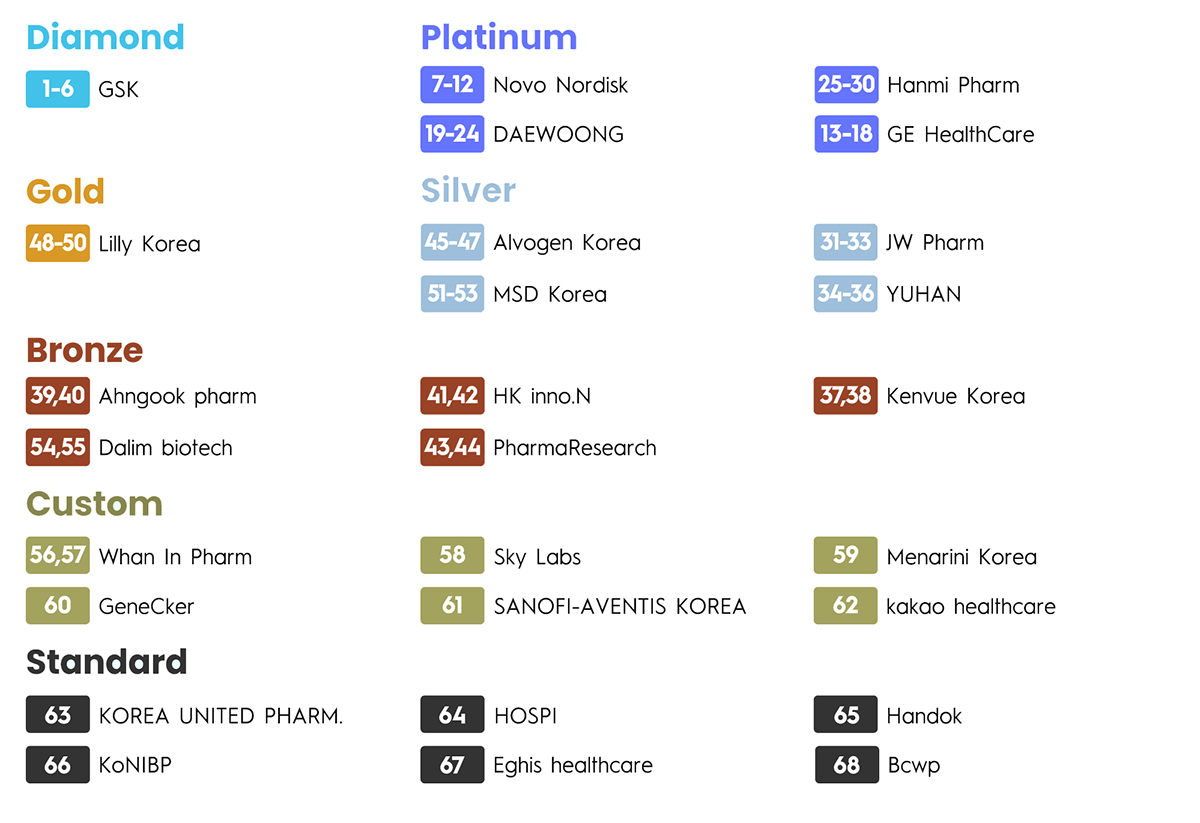The width and height of the screenshot is (1200, 823).
Task: Open the SANOFI-AVENTIS KOREA entry
Action: tap(620, 606)
